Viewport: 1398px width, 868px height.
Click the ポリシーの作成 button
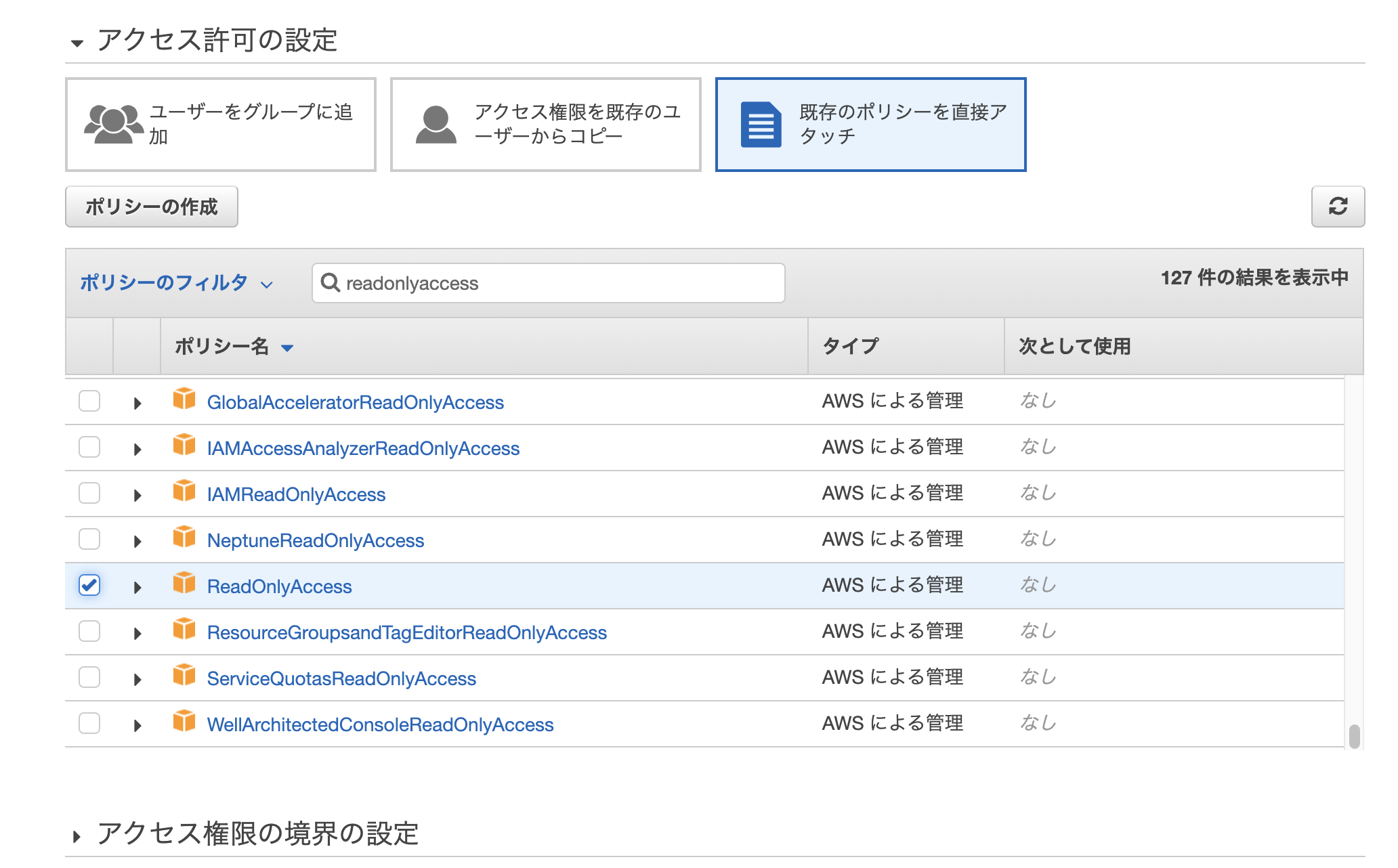[151, 207]
